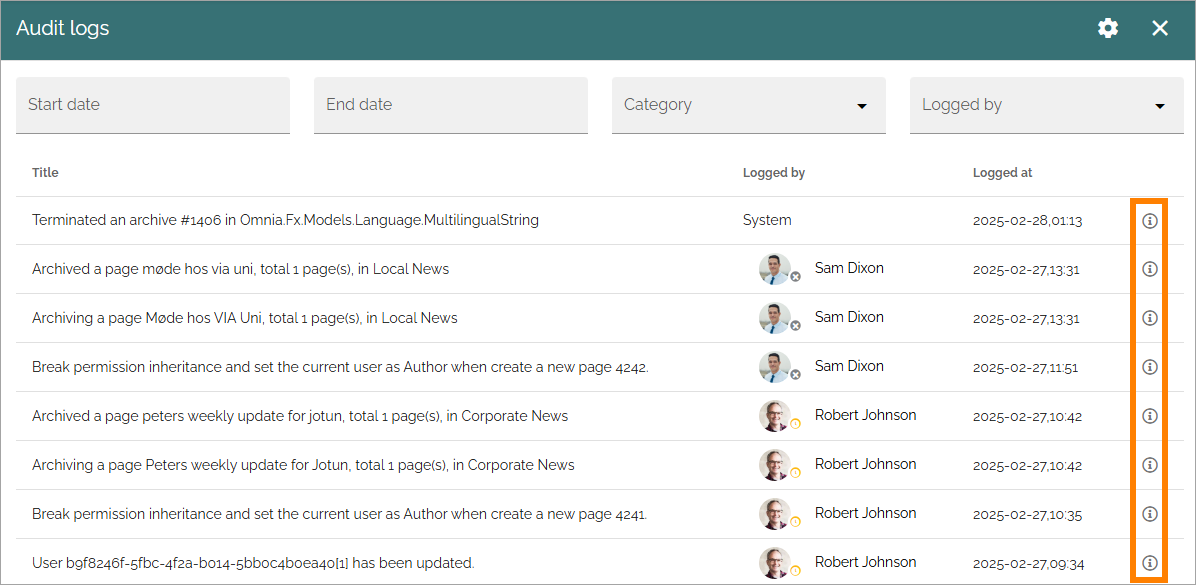The height and width of the screenshot is (585, 1196).
Task: Show info for User b9f8246f has been updated
Action: [1149, 563]
